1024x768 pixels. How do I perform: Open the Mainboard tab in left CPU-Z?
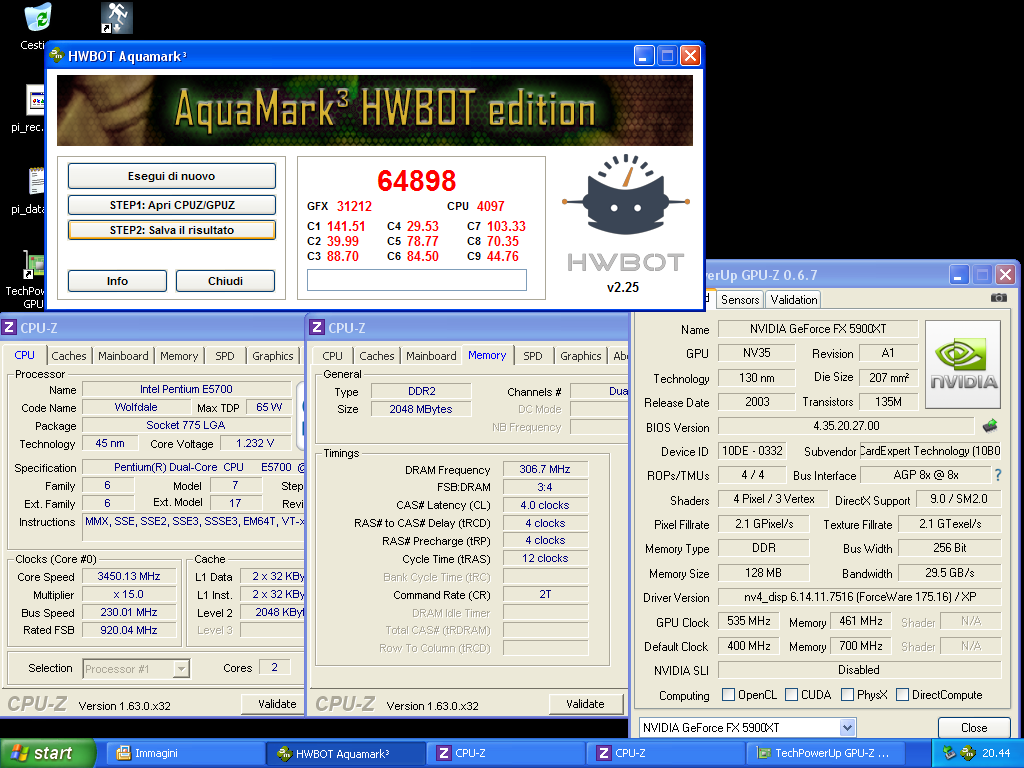point(123,356)
